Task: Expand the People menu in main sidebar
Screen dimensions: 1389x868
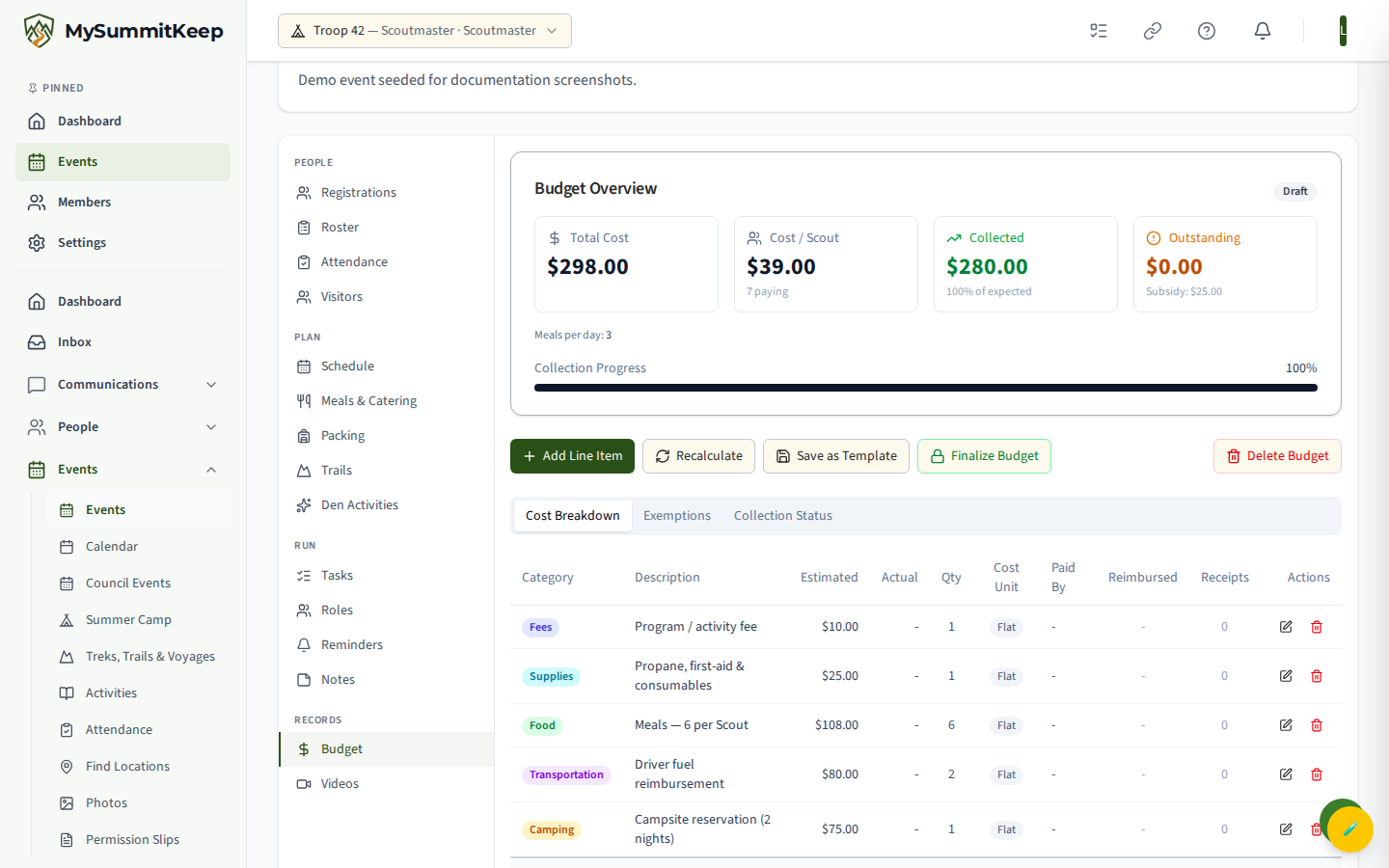Action: point(123,427)
